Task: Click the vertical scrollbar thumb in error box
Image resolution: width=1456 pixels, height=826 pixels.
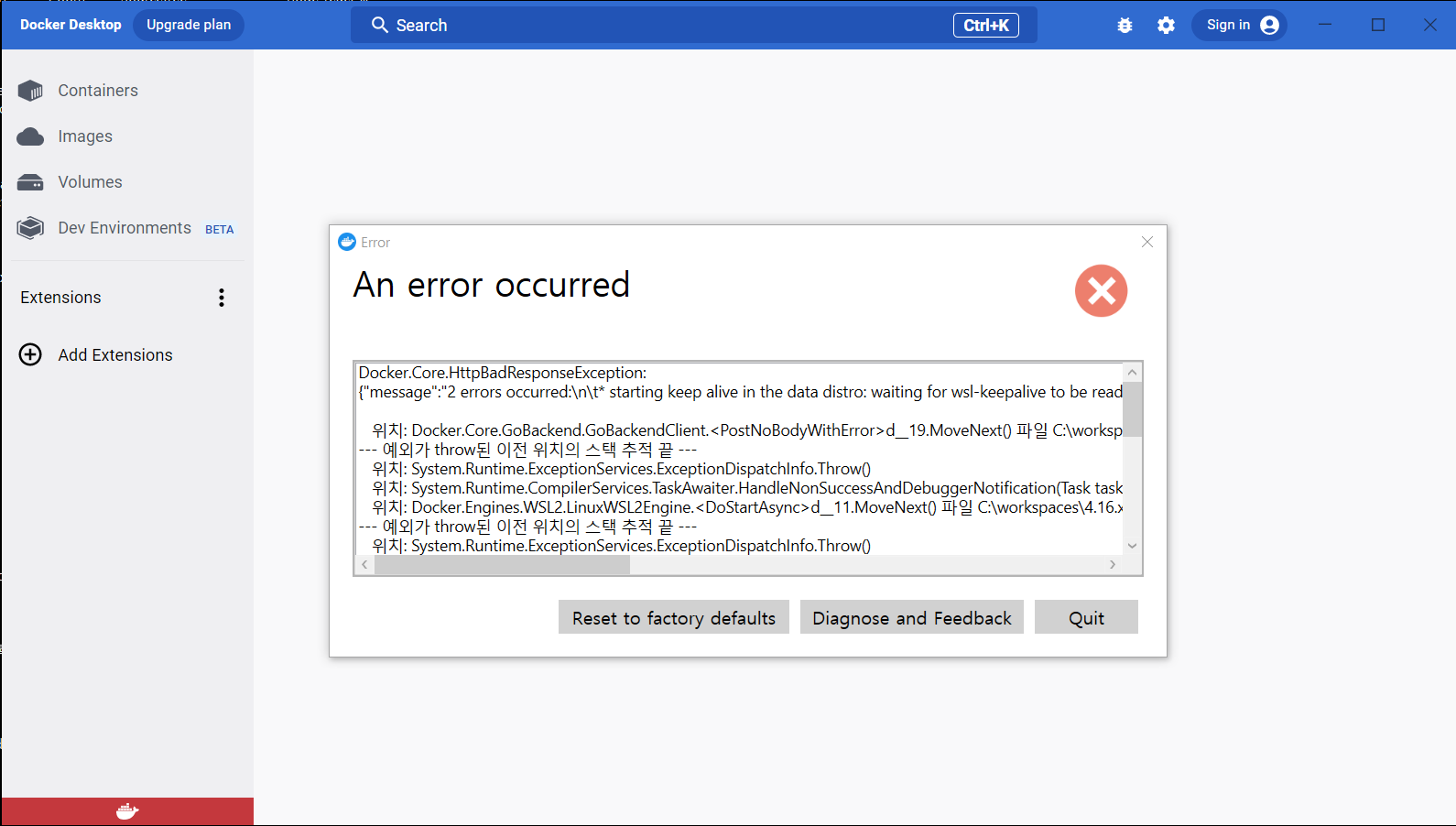Action: click(1133, 409)
